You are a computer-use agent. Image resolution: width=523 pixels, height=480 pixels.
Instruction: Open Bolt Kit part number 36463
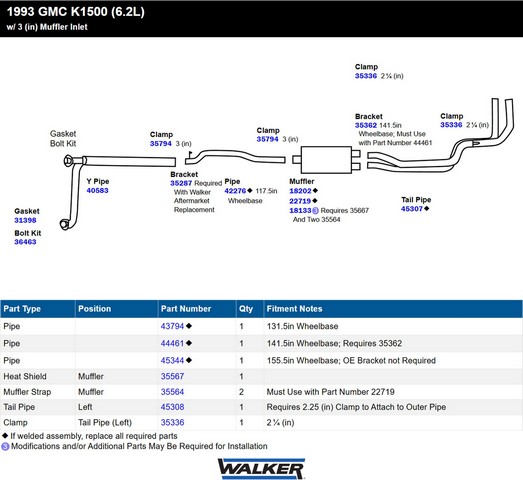click(25, 242)
